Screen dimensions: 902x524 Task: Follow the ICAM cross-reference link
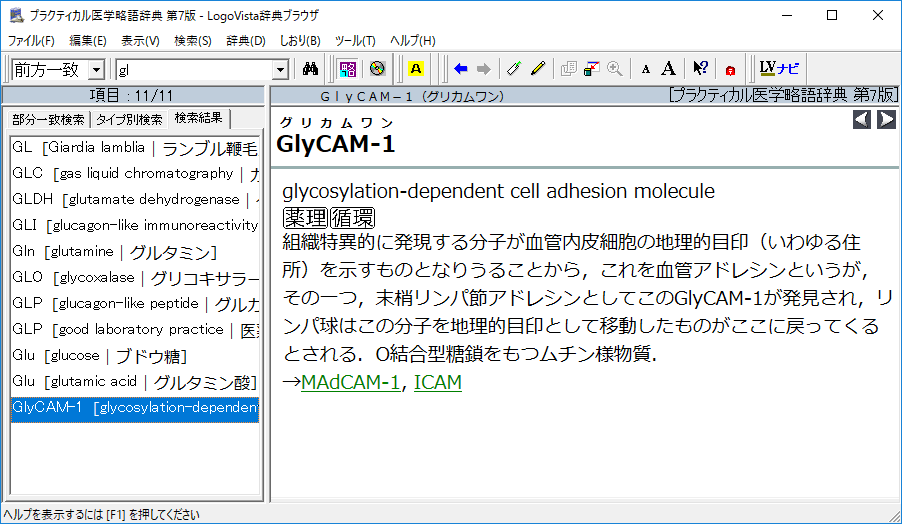coord(438,383)
